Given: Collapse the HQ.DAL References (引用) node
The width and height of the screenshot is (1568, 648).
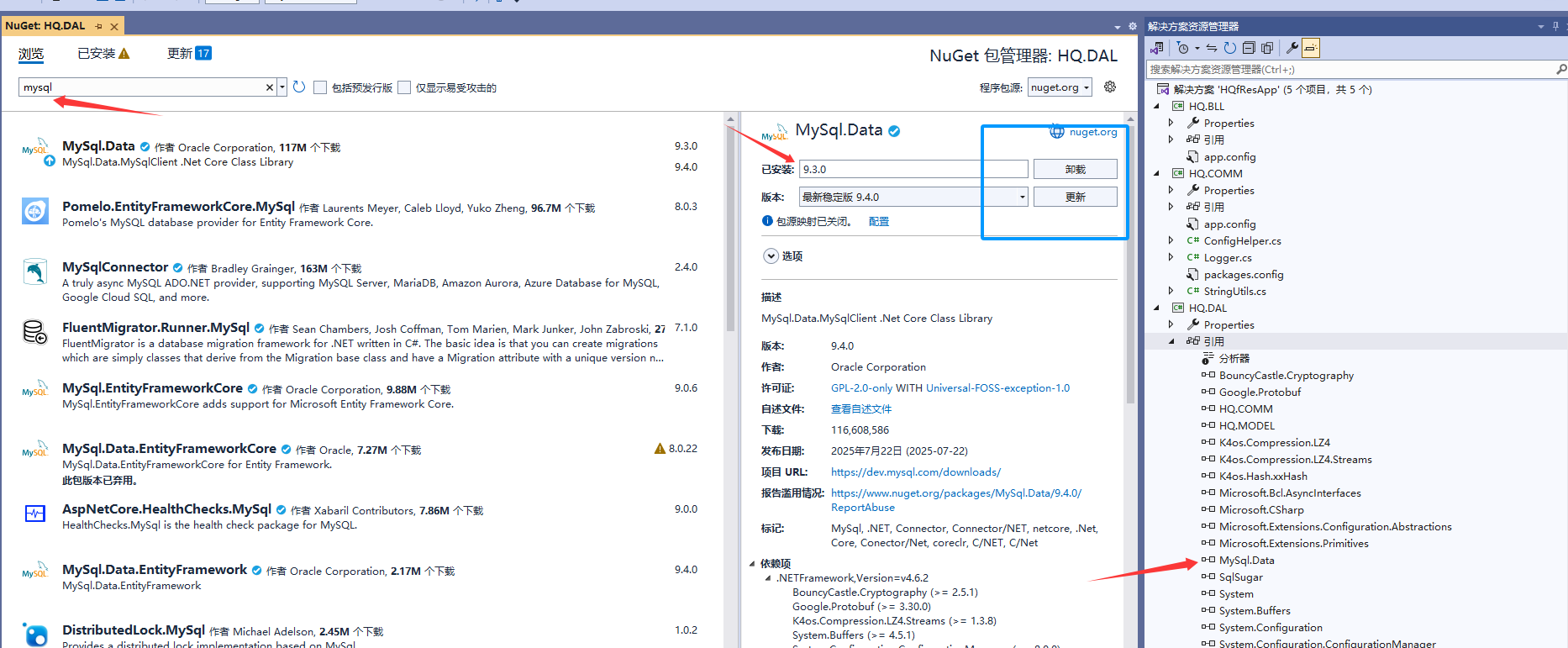Looking at the screenshot, I should (1171, 341).
